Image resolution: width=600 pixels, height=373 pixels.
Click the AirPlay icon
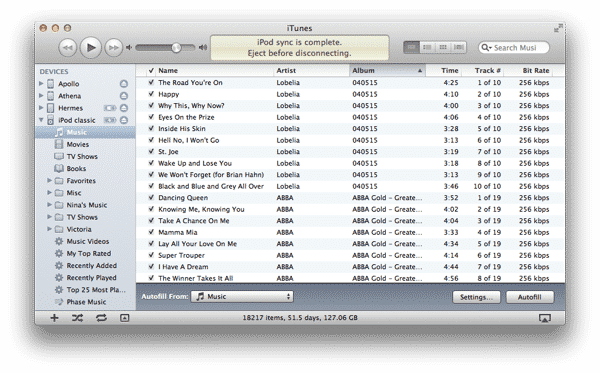point(545,318)
